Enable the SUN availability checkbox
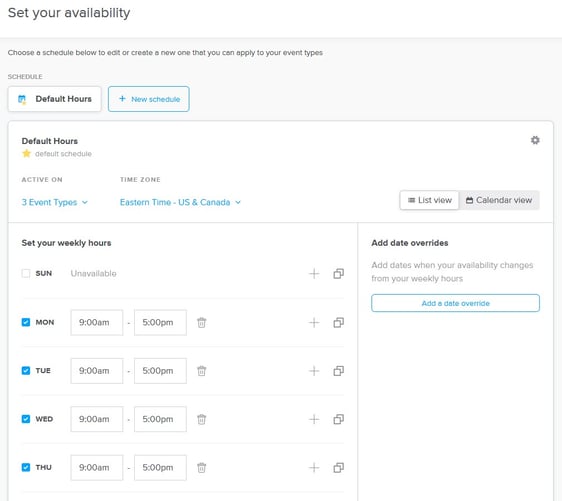 tap(26, 273)
